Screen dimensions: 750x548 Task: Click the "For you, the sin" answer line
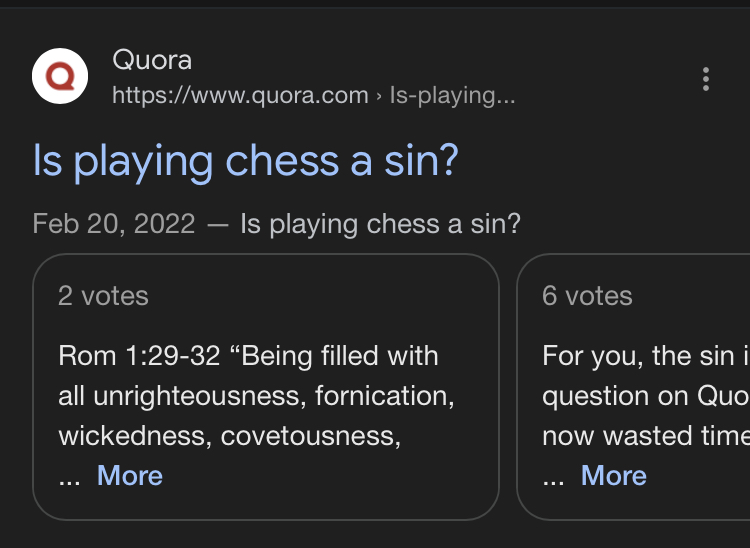[646, 356]
